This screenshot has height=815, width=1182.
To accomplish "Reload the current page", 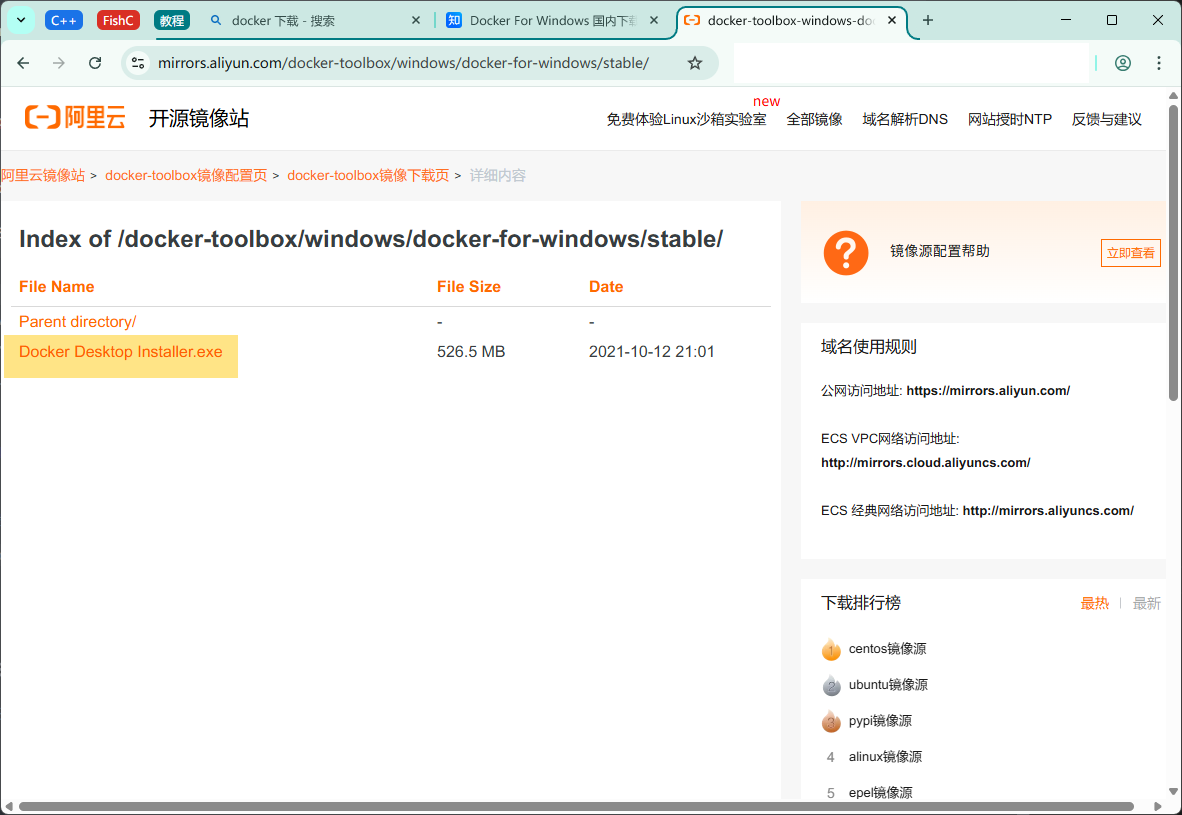I will 95,63.
